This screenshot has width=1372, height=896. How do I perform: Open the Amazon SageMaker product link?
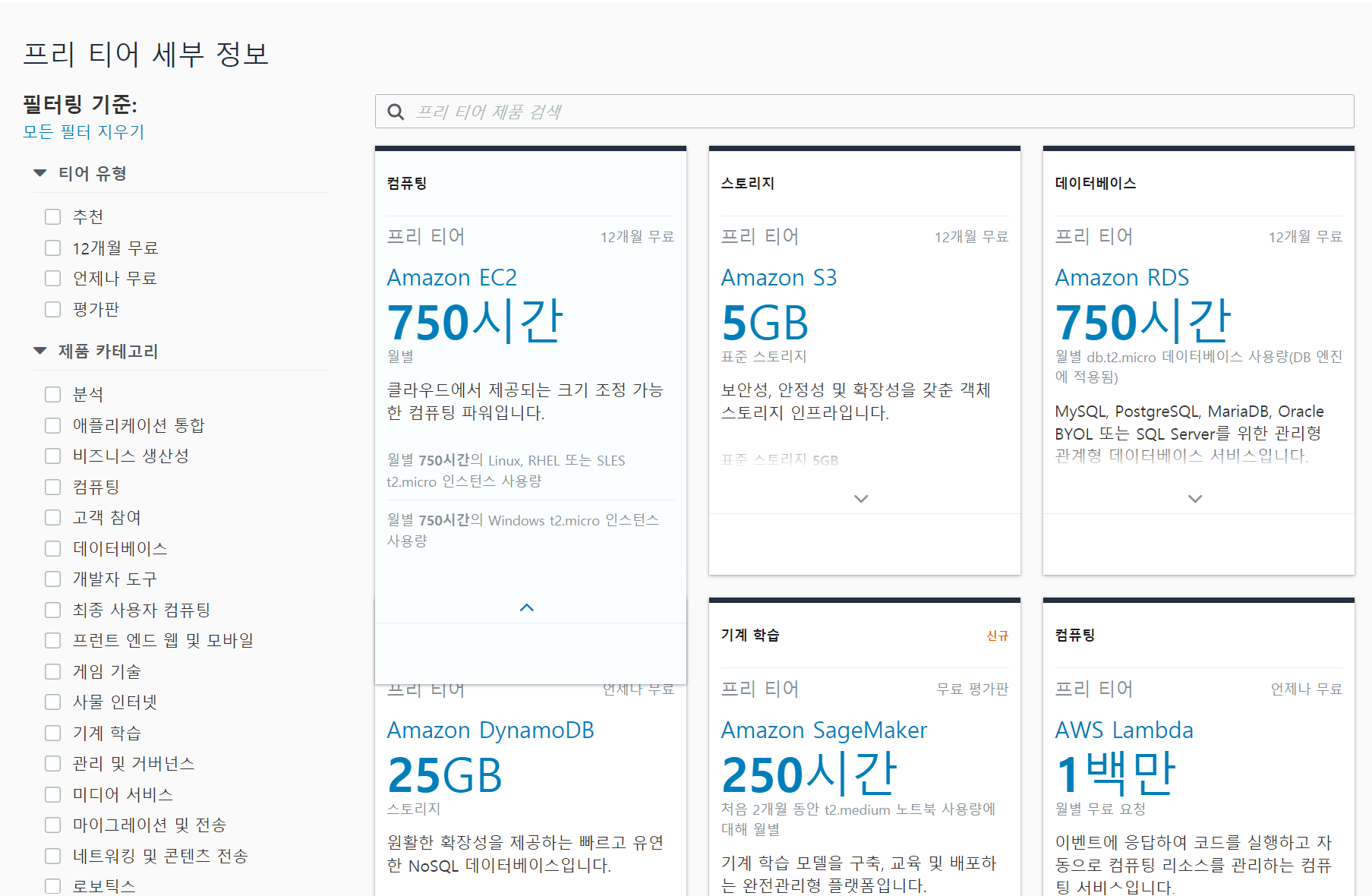point(824,730)
